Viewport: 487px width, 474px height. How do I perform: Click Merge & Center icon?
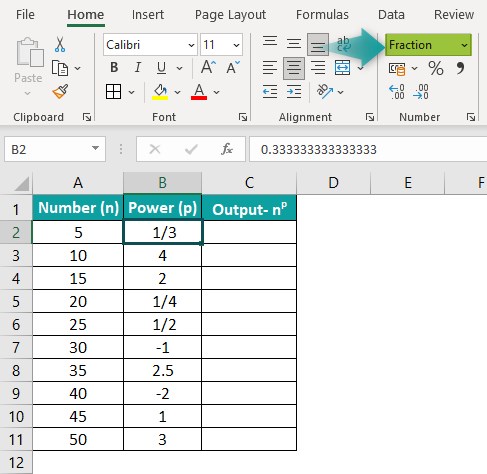pyautogui.click(x=343, y=68)
